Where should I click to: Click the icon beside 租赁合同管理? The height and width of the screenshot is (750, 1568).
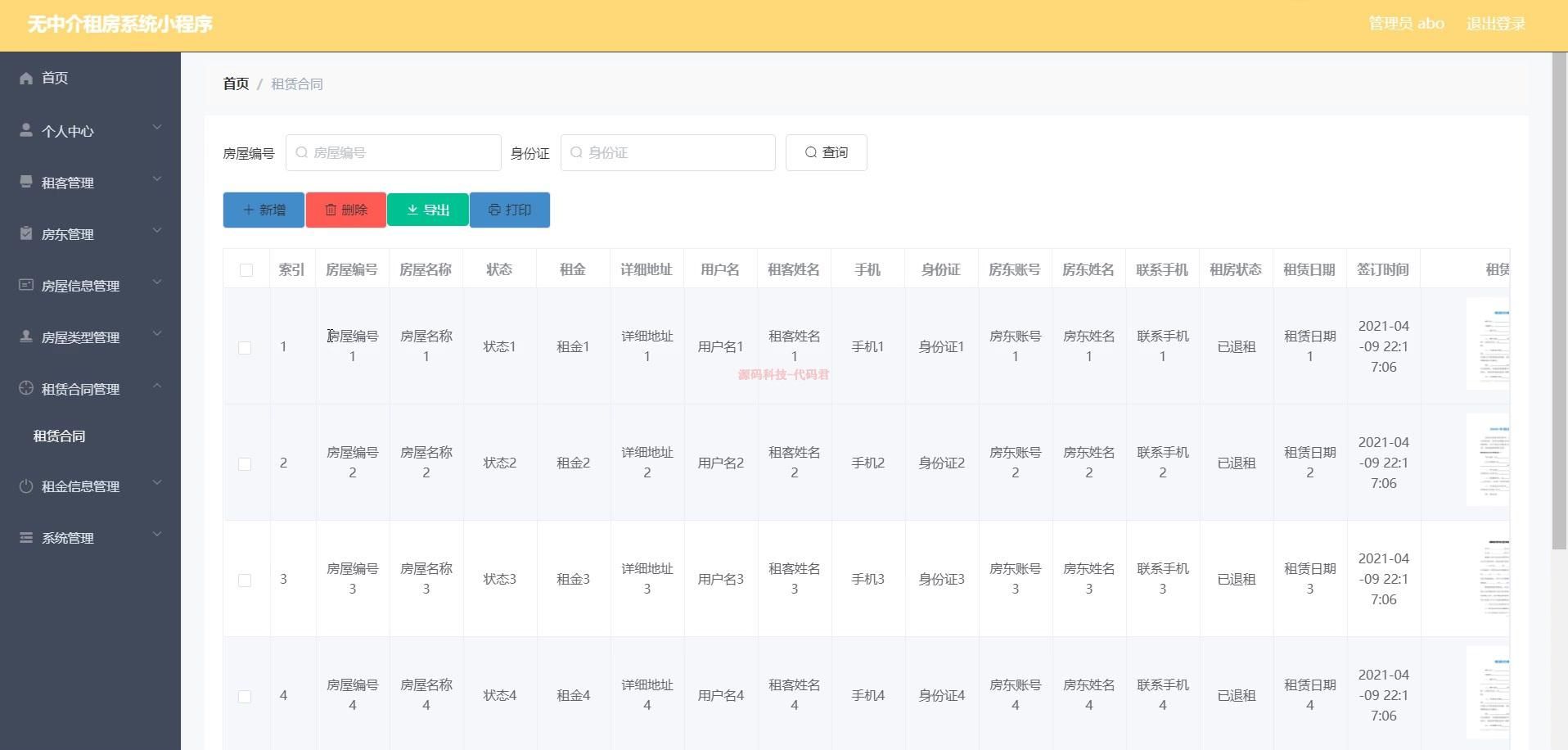(x=26, y=388)
